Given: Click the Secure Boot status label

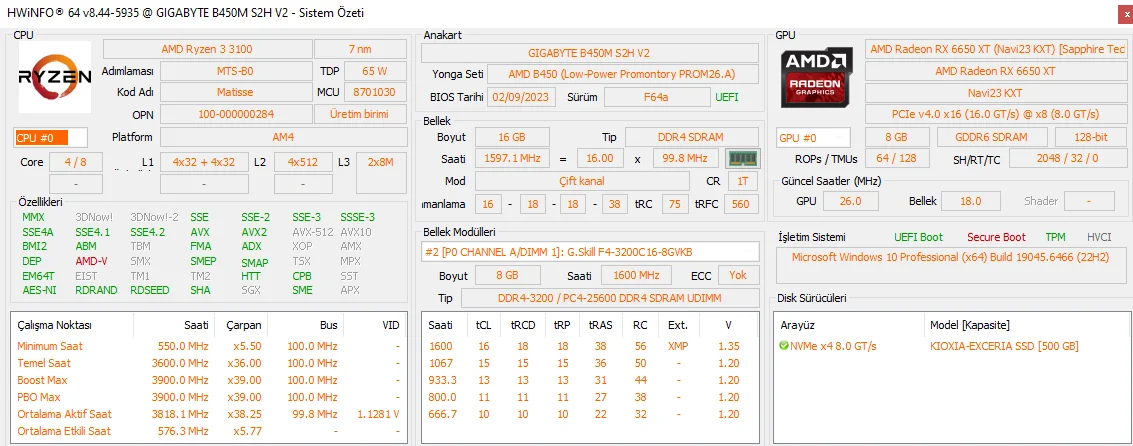Looking at the screenshot, I should click(996, 237).
